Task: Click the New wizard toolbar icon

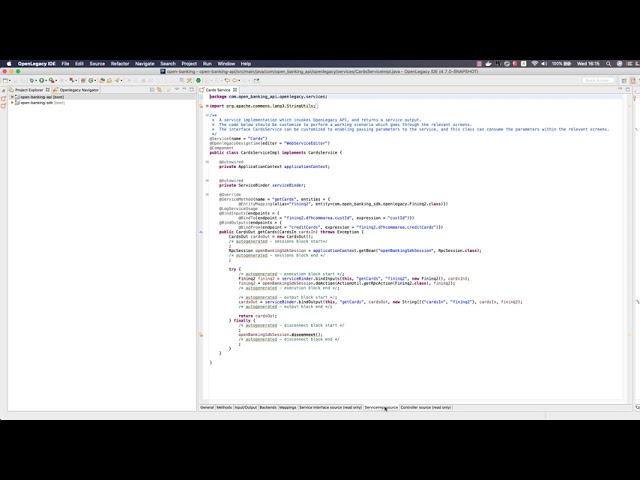Action: (x=5, y=80)
